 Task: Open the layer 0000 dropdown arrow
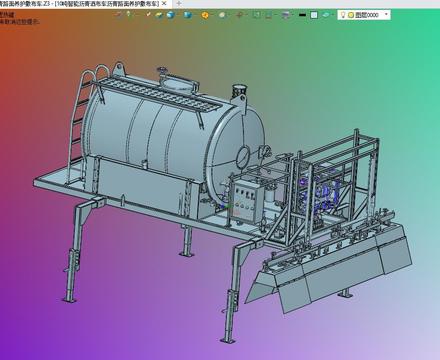386,14
